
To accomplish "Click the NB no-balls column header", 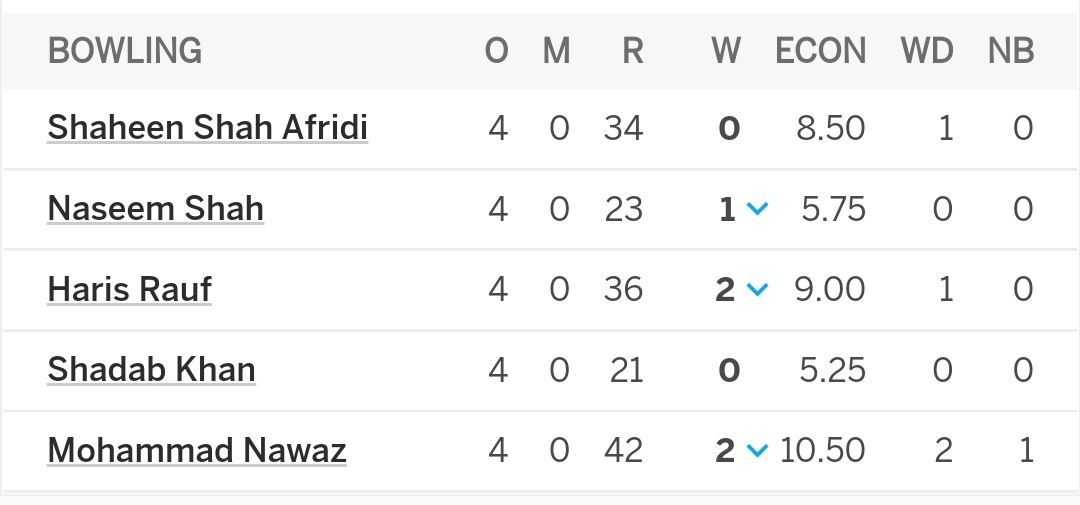I will click(x=1011, y=51).
